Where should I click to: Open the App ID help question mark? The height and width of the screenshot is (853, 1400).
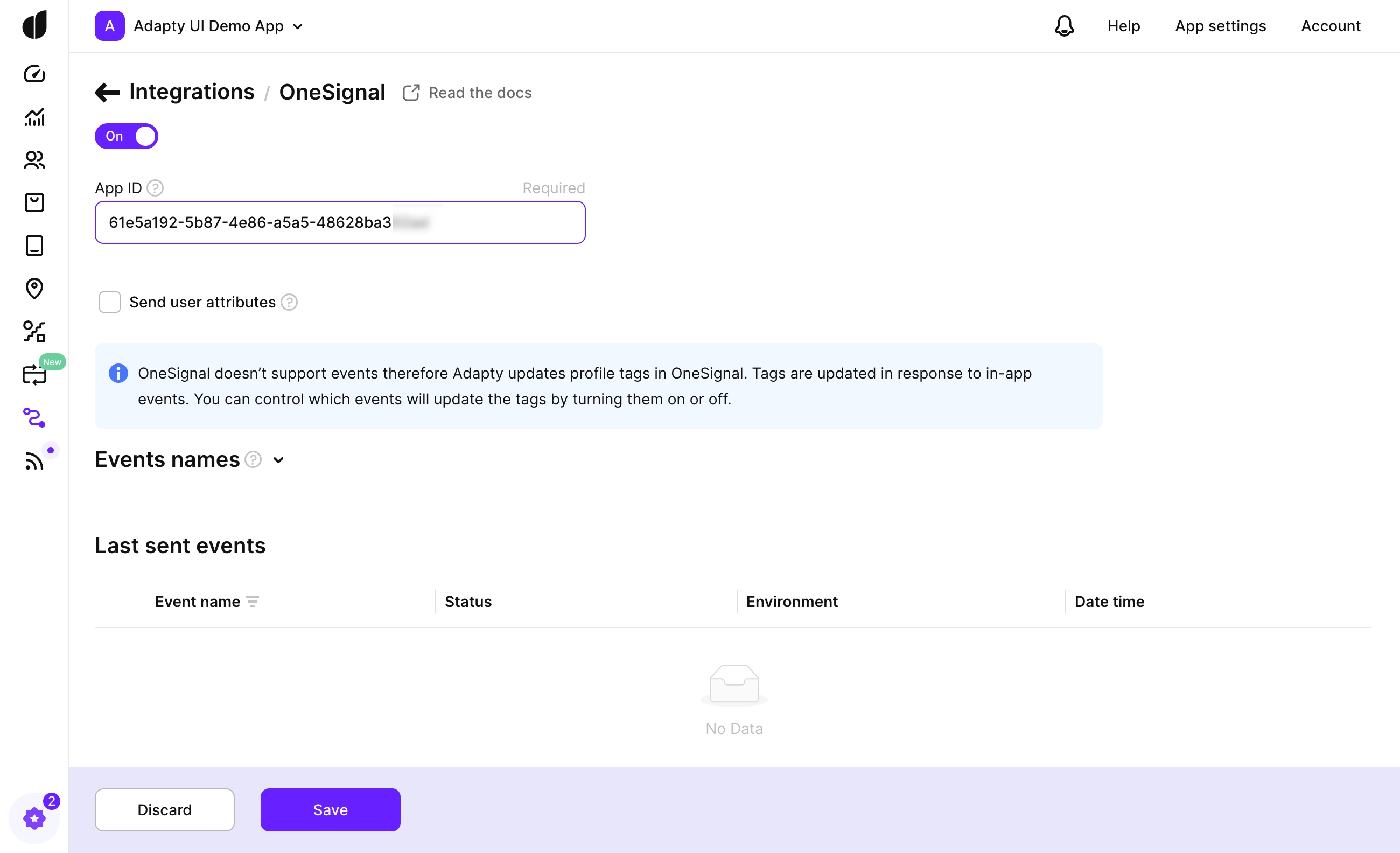[155, 187]
